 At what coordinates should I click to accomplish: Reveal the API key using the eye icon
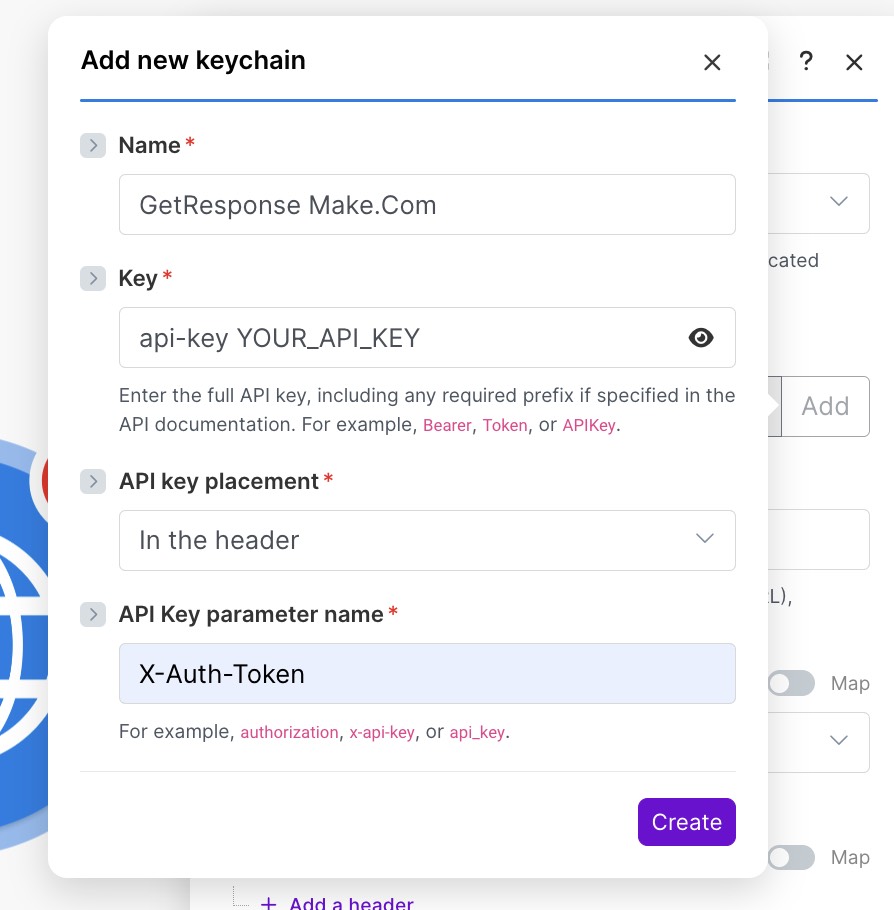tap(701, 338)
